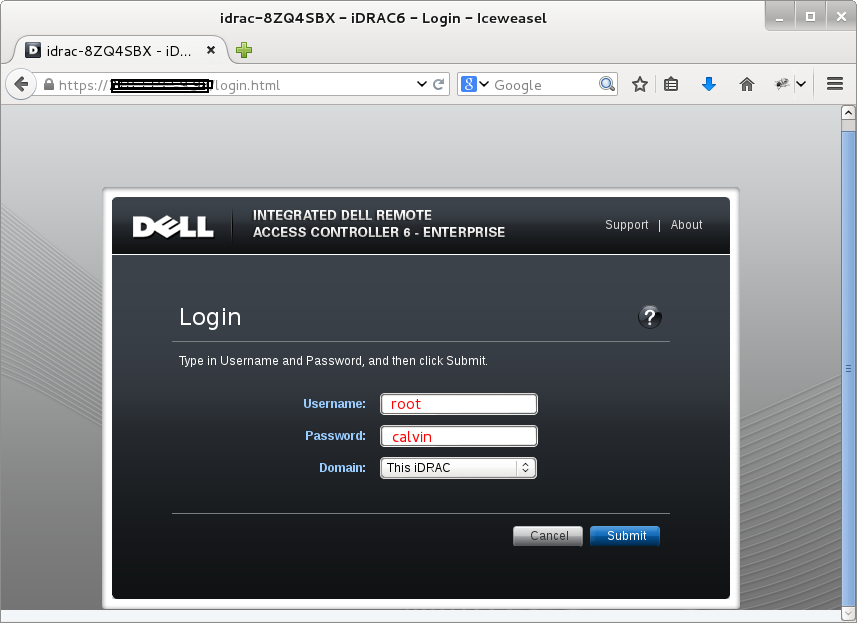The height and width of the screenshot is (623, 857).
Task: Open a new tab with the green plus
Action: [x=244, y=50]
